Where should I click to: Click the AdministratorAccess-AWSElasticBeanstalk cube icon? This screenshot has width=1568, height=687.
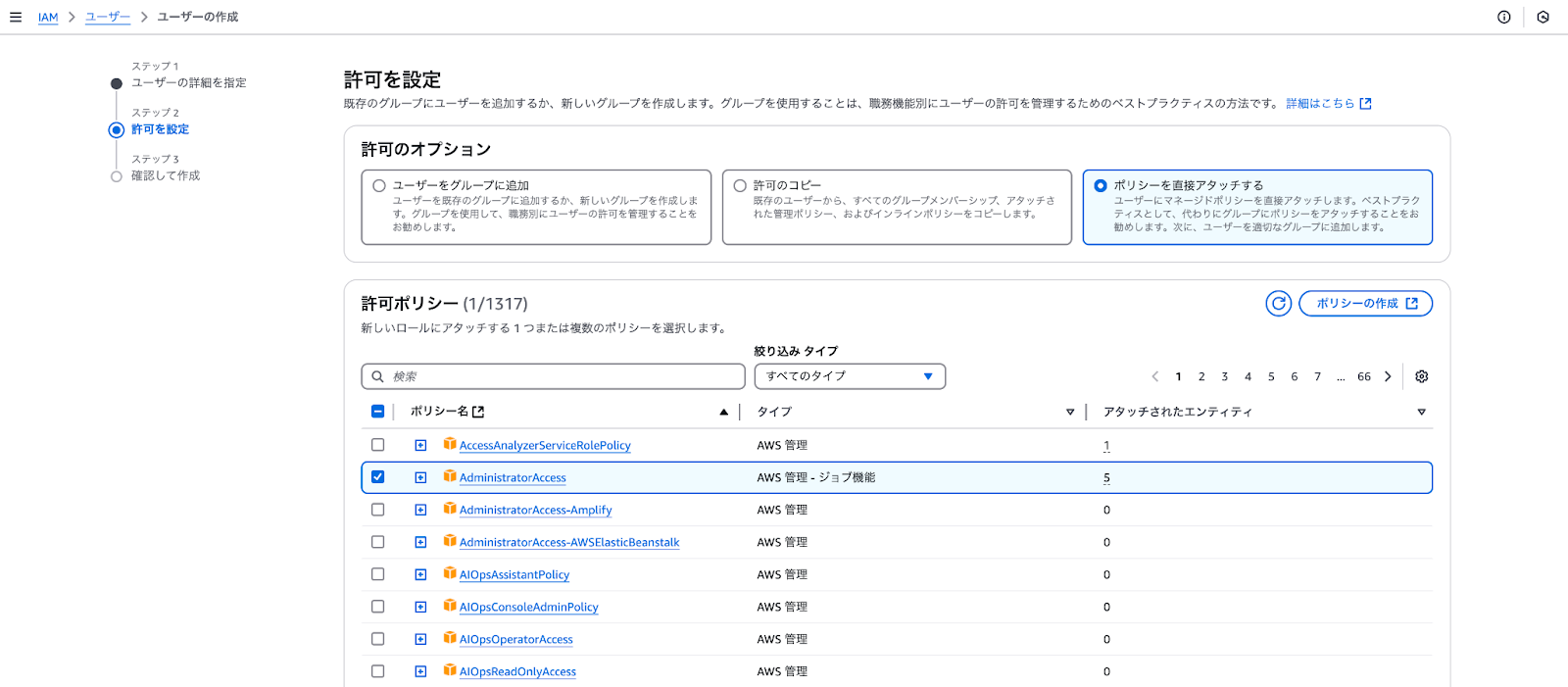coord(450,541)
